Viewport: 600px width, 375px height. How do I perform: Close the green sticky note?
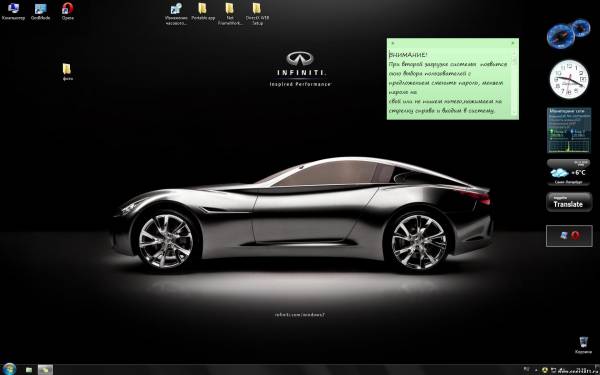(x=513, y=43)
